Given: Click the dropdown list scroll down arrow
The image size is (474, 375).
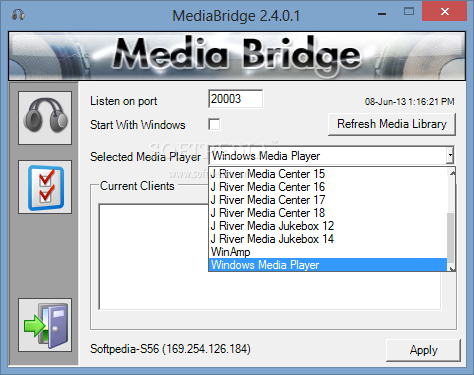Looking at the screenshot, I should [452, 268].
